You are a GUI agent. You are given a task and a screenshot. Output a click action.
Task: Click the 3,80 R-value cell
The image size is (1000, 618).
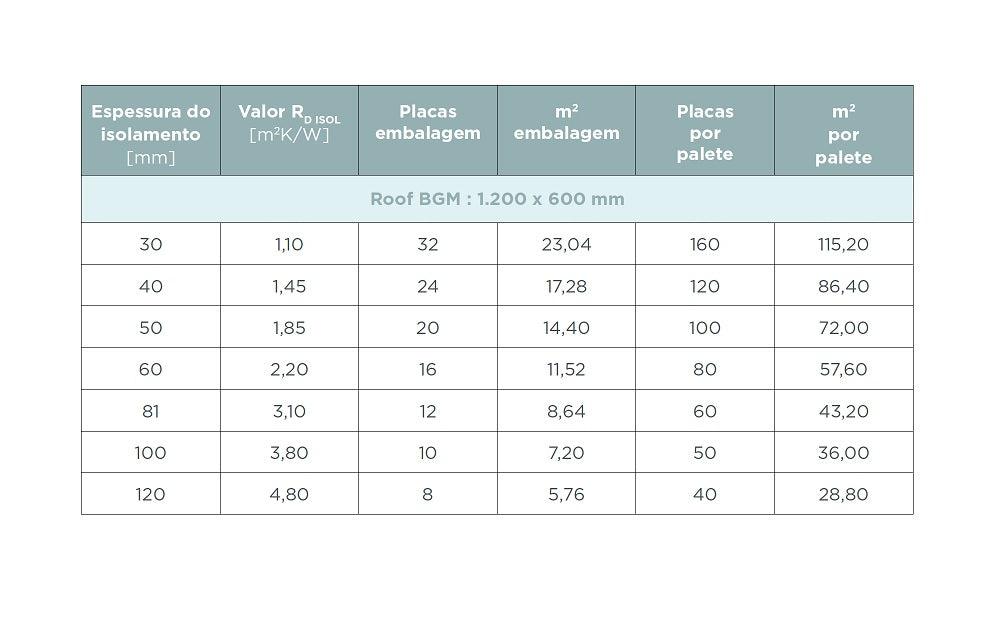[x=289, y=453]
